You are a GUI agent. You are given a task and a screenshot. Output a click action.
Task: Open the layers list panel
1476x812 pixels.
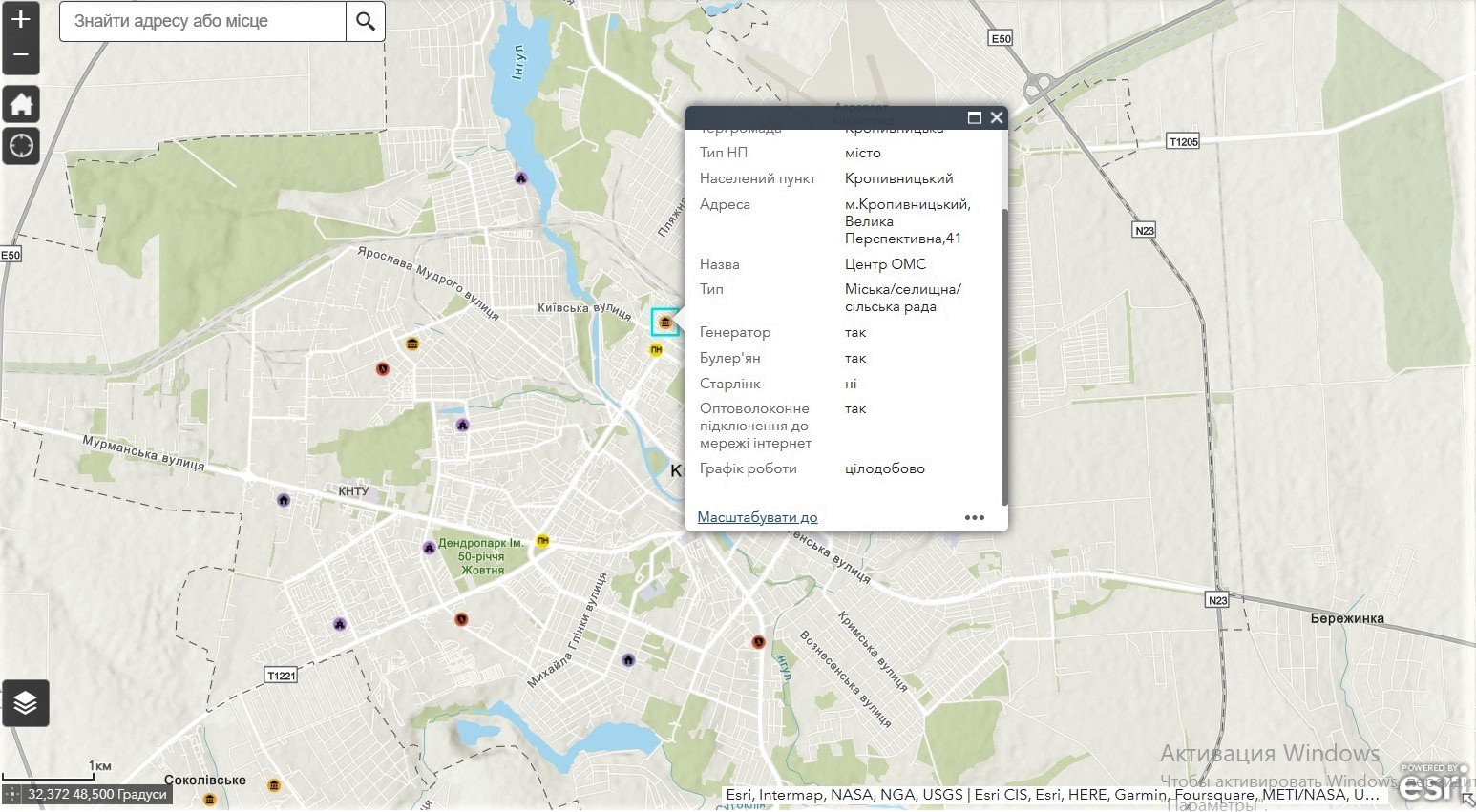click(26, 703)
